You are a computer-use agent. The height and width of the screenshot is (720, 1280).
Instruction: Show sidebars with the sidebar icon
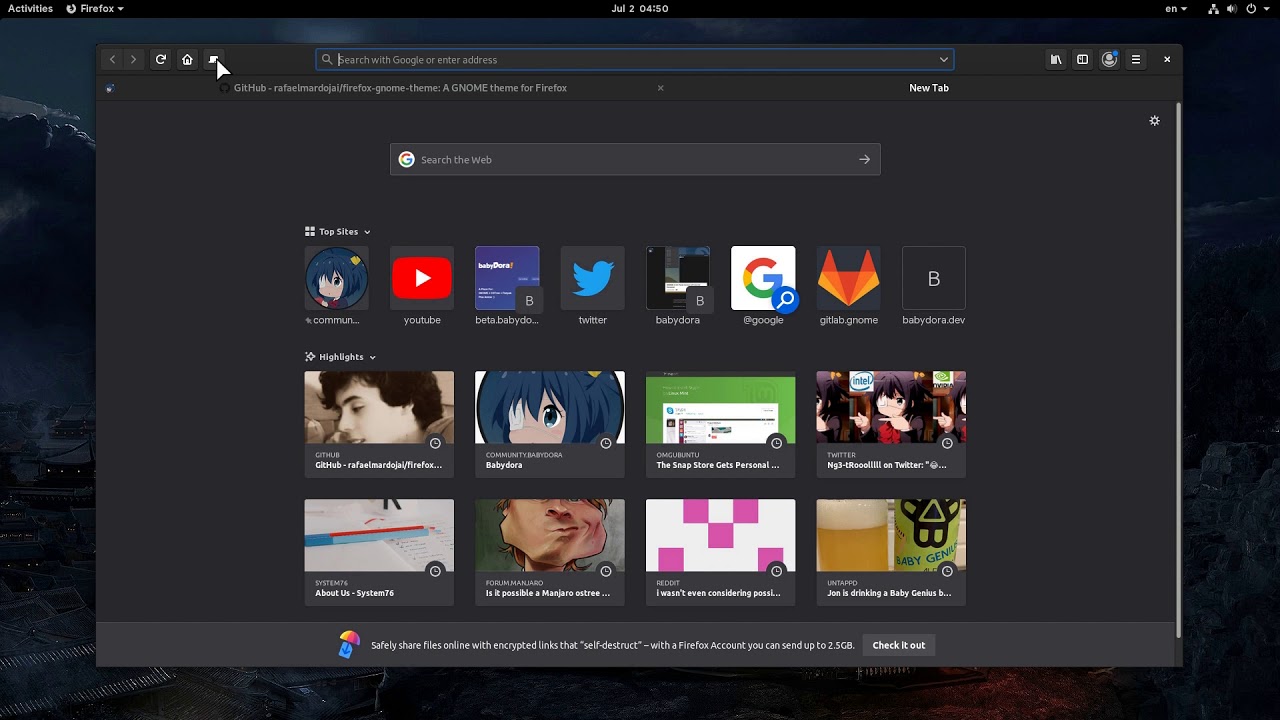coord(1082,60)
